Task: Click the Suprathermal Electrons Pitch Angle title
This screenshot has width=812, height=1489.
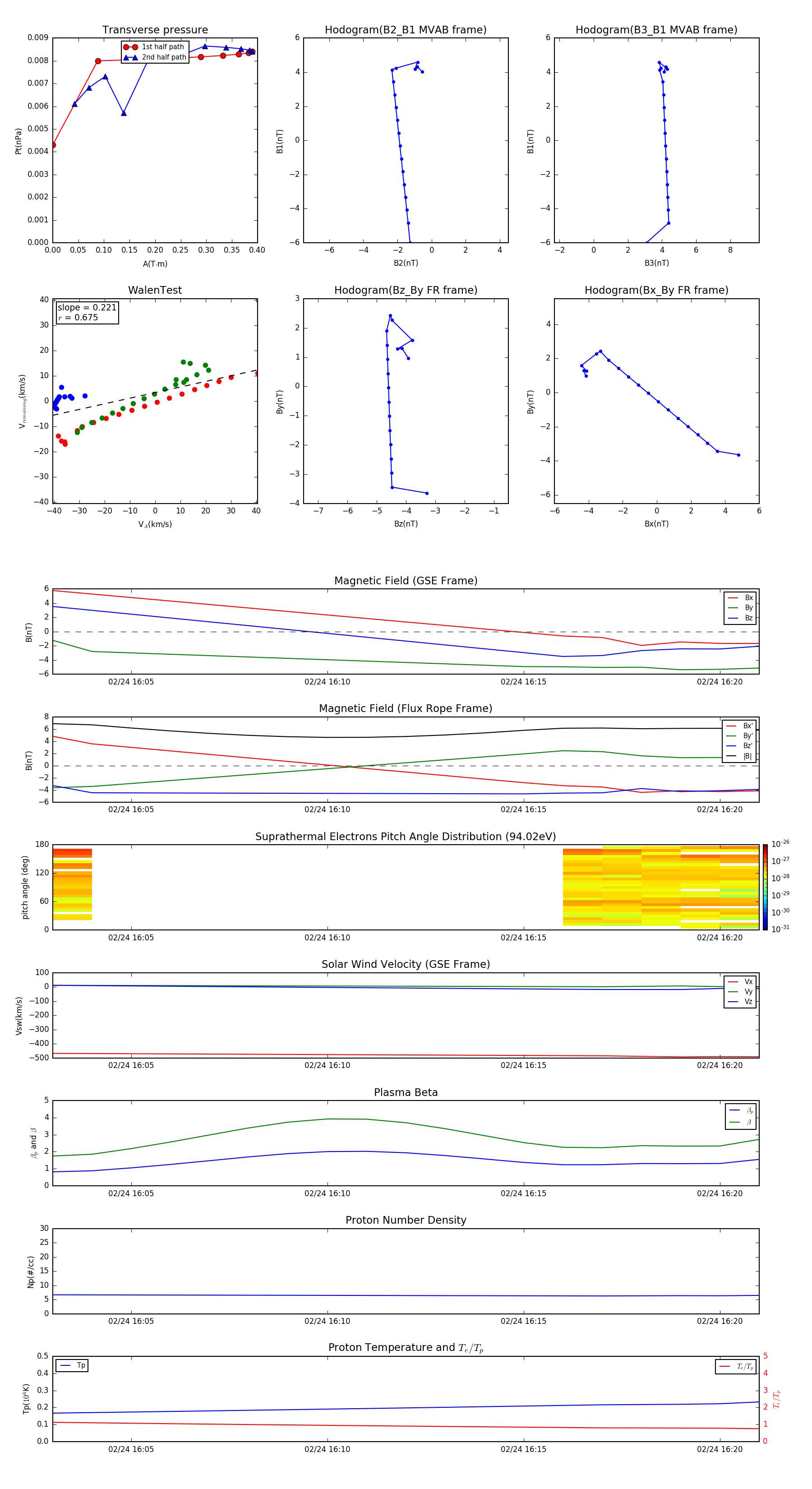Action: [406, 837]
